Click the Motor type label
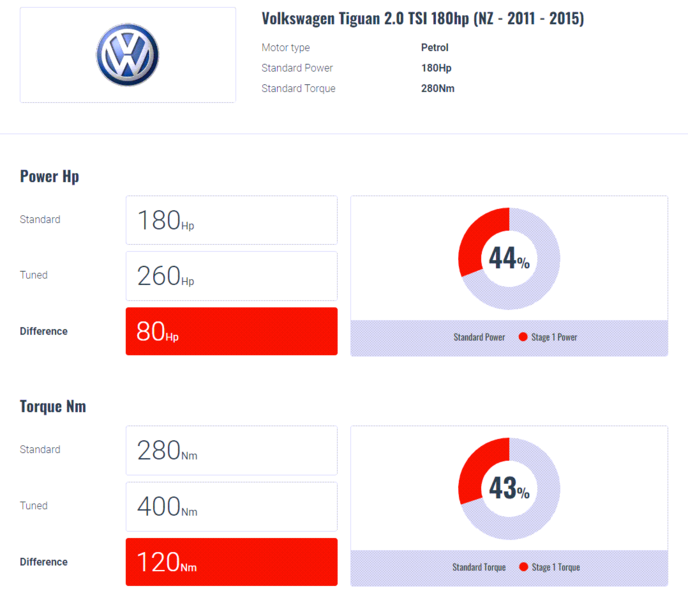 (286, 47)
